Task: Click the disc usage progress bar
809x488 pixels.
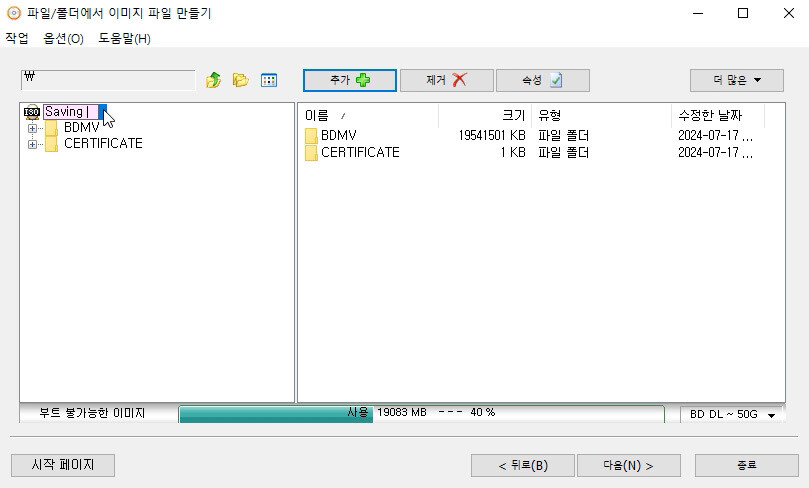Action: (x=422, y=414)
